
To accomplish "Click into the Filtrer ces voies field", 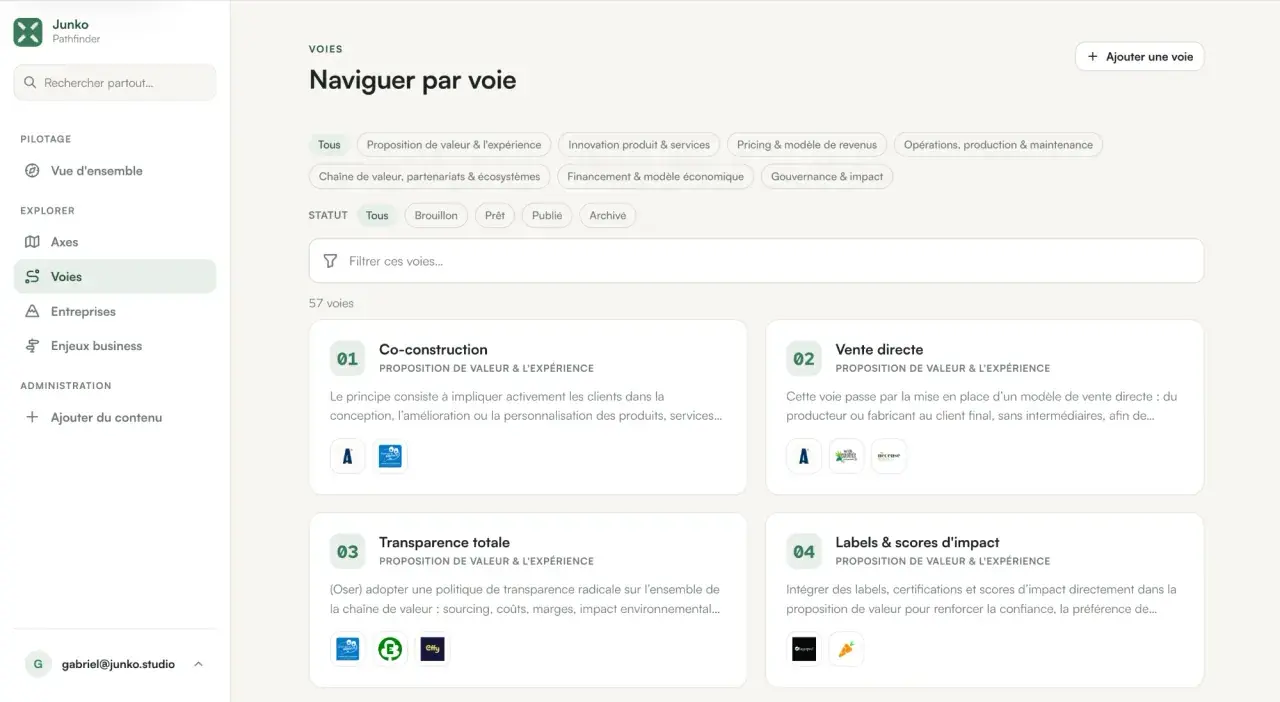I will [x=756, y=261].
